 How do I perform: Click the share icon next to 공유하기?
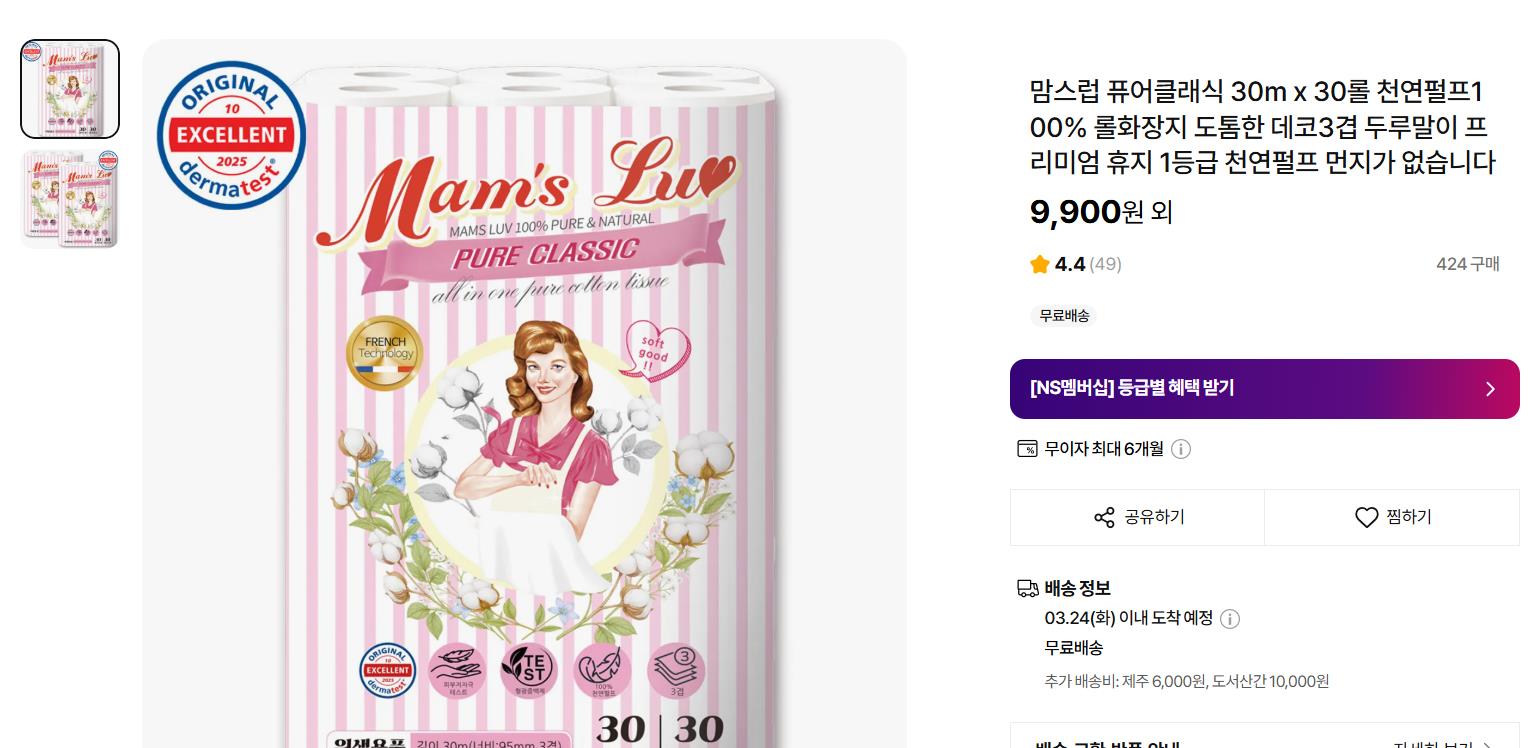tap(1104, 517)
